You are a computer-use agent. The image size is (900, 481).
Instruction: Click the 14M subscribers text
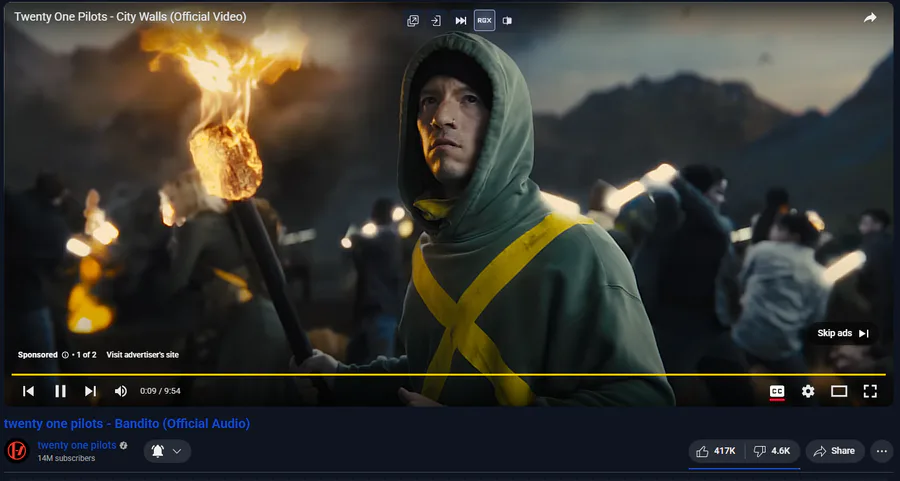click(x=66, y=458)
